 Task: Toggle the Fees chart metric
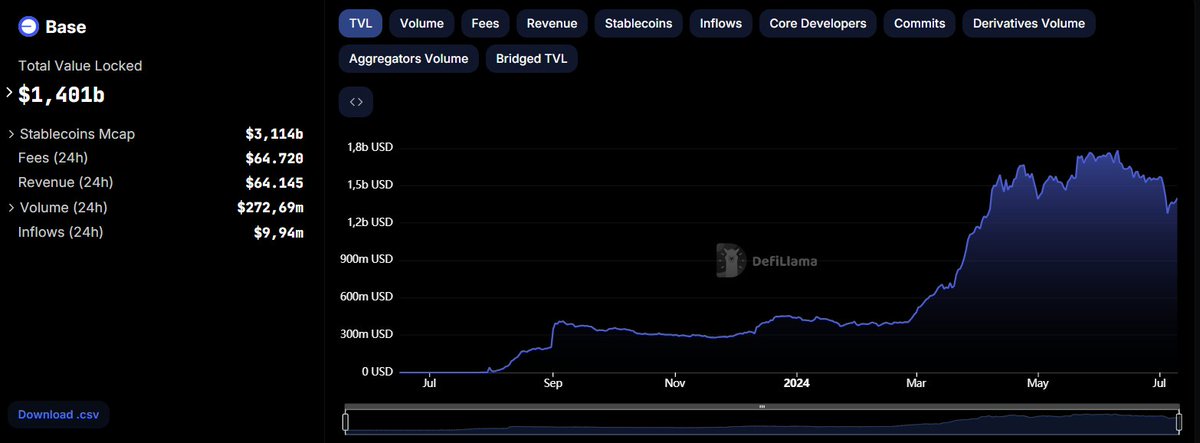(x=486, y=23)
